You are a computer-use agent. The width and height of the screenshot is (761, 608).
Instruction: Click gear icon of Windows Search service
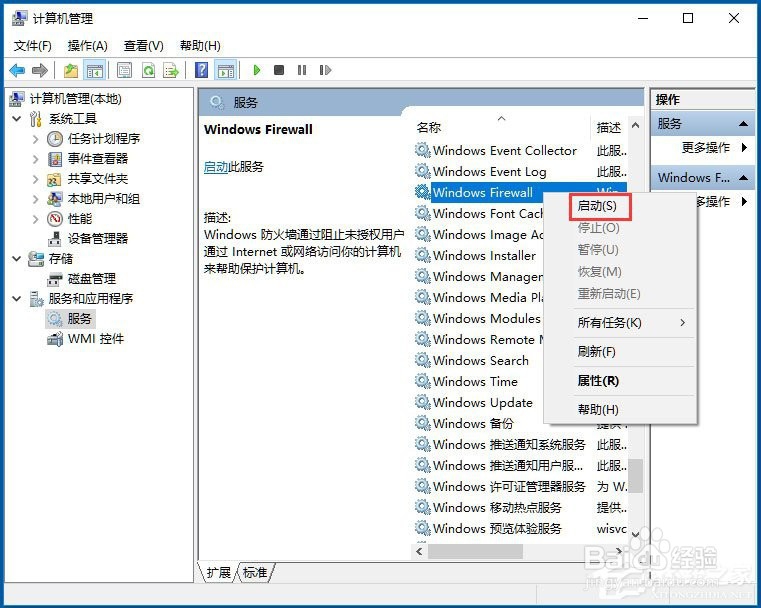423,360
